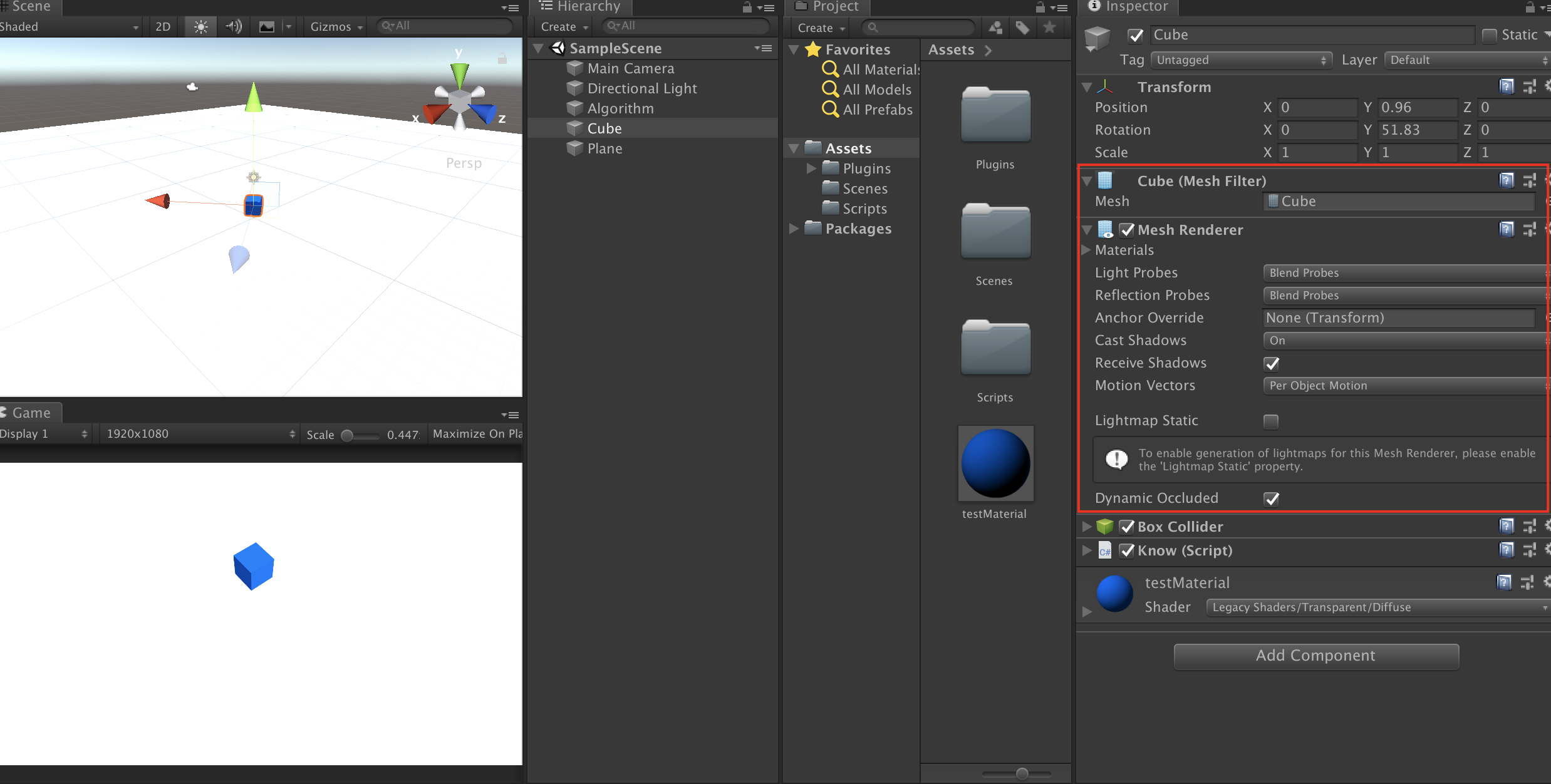Click the search-by-type filter icon
Image resolution: width=1551 pixels, height=784 pixels.
995,28
